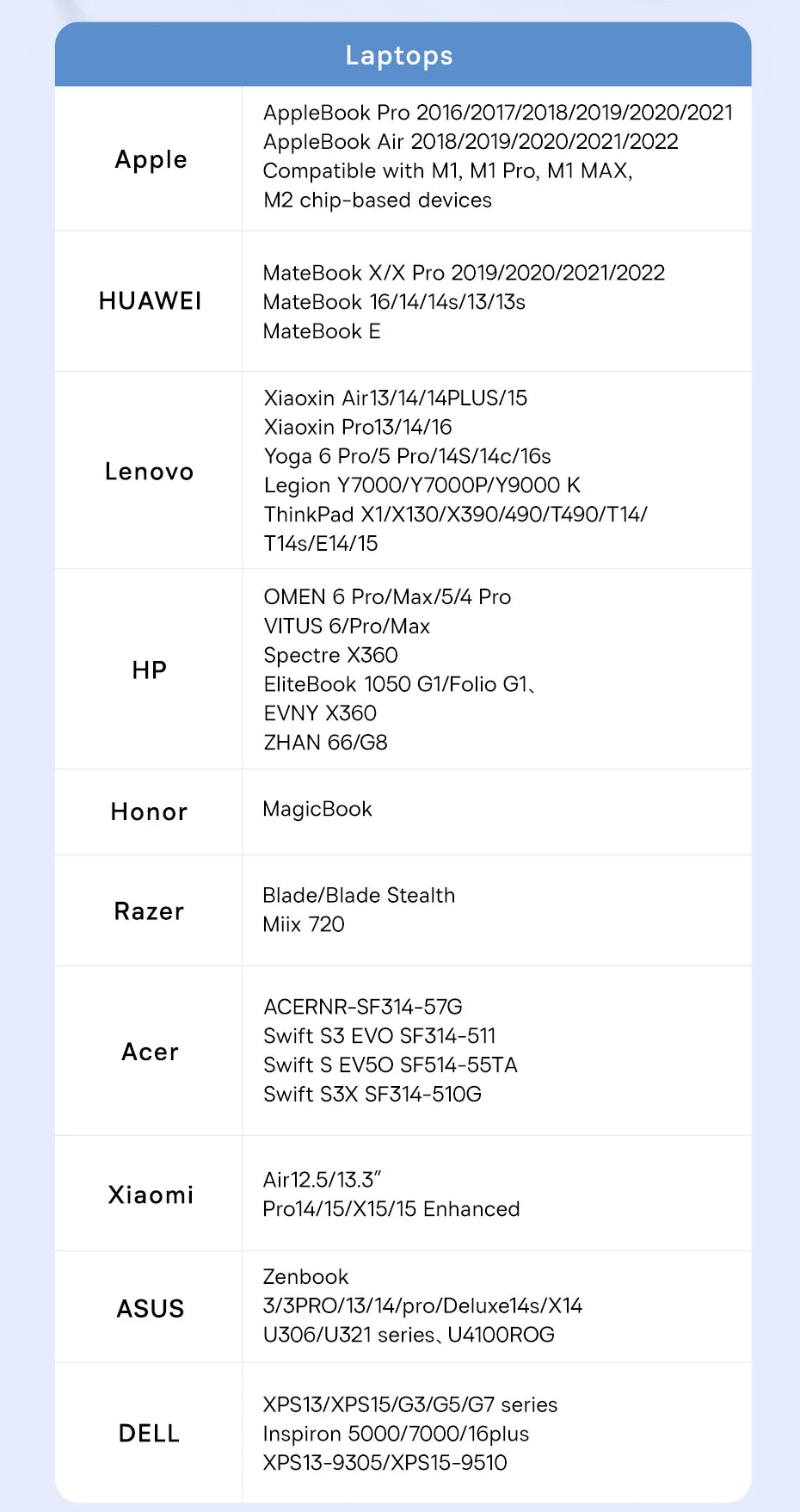Select the MateBook E entry
Viewport: 800px width, 1512px height.
(322, 331)
